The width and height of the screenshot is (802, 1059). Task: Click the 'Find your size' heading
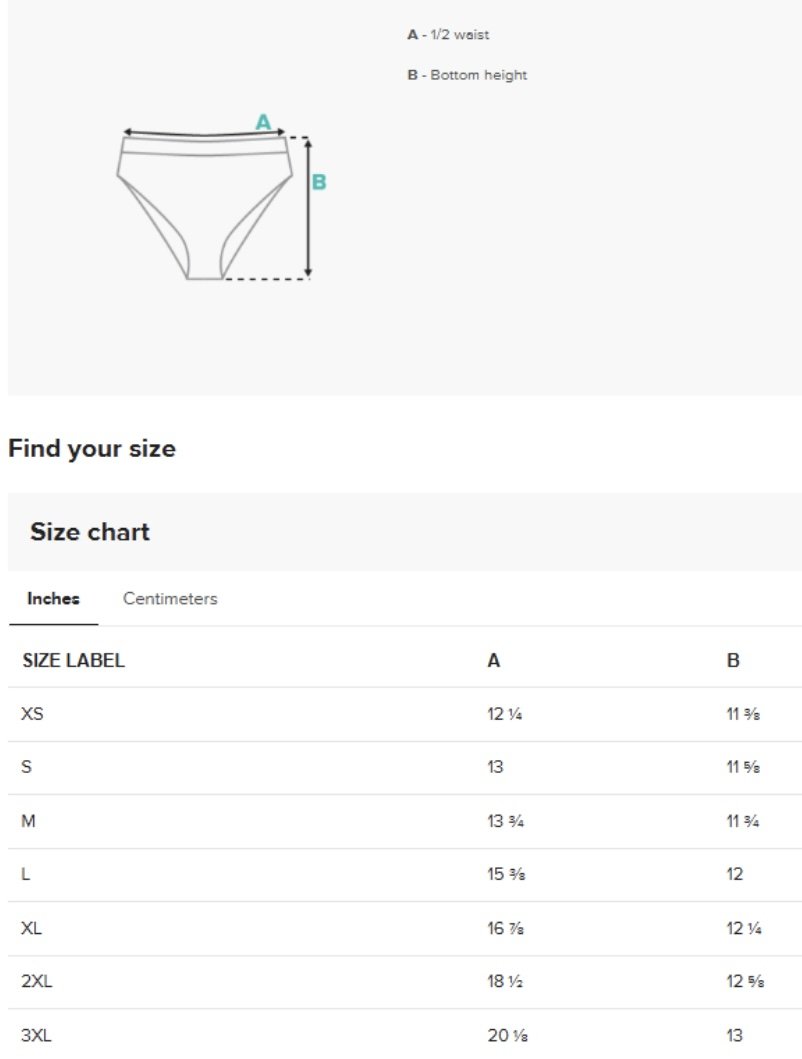pos(92,448)
